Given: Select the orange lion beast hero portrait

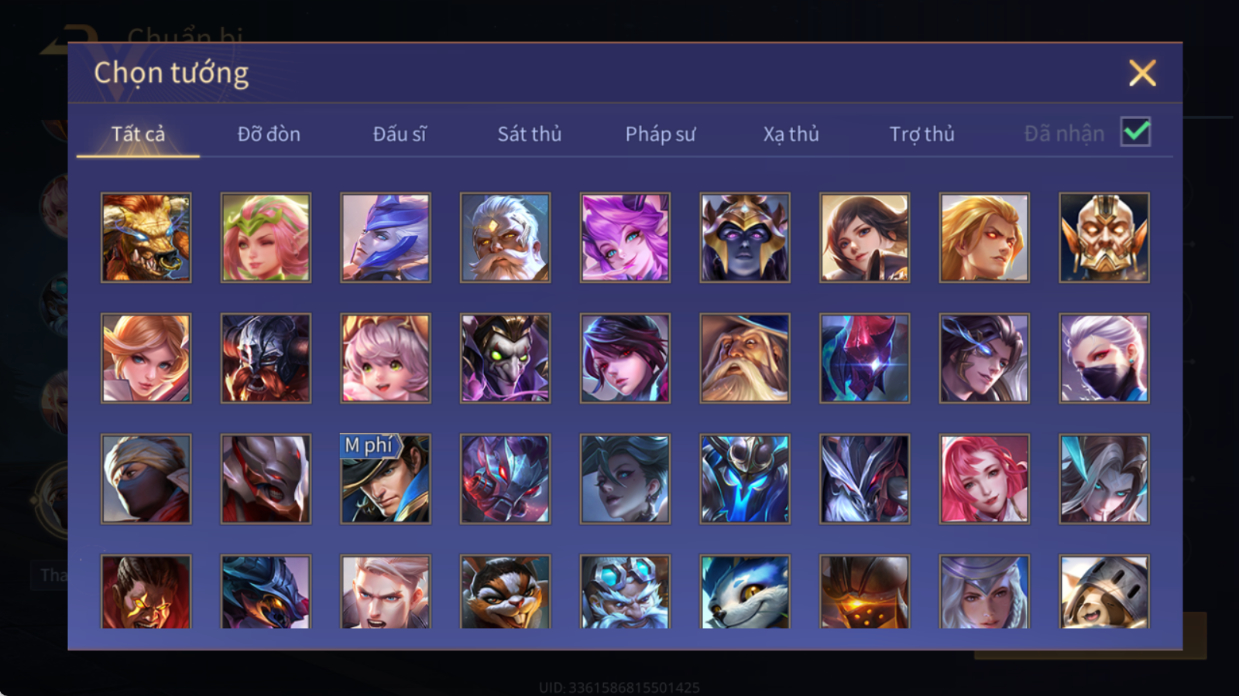Looking at the screenshot, I should [146, 238].
